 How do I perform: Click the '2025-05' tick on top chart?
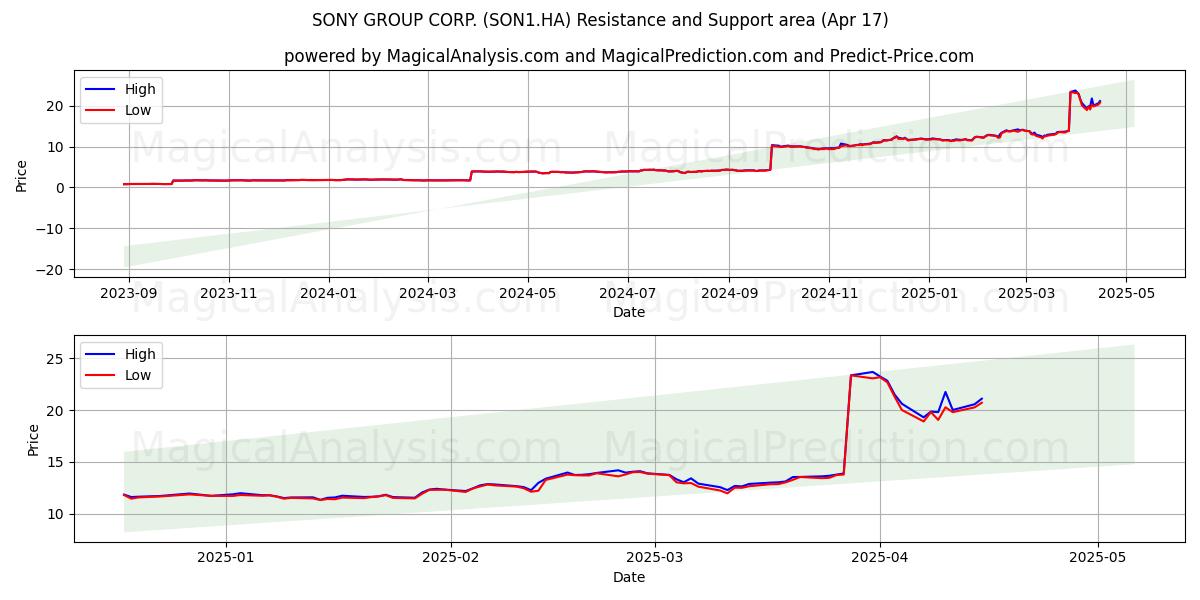point(1126,294)
